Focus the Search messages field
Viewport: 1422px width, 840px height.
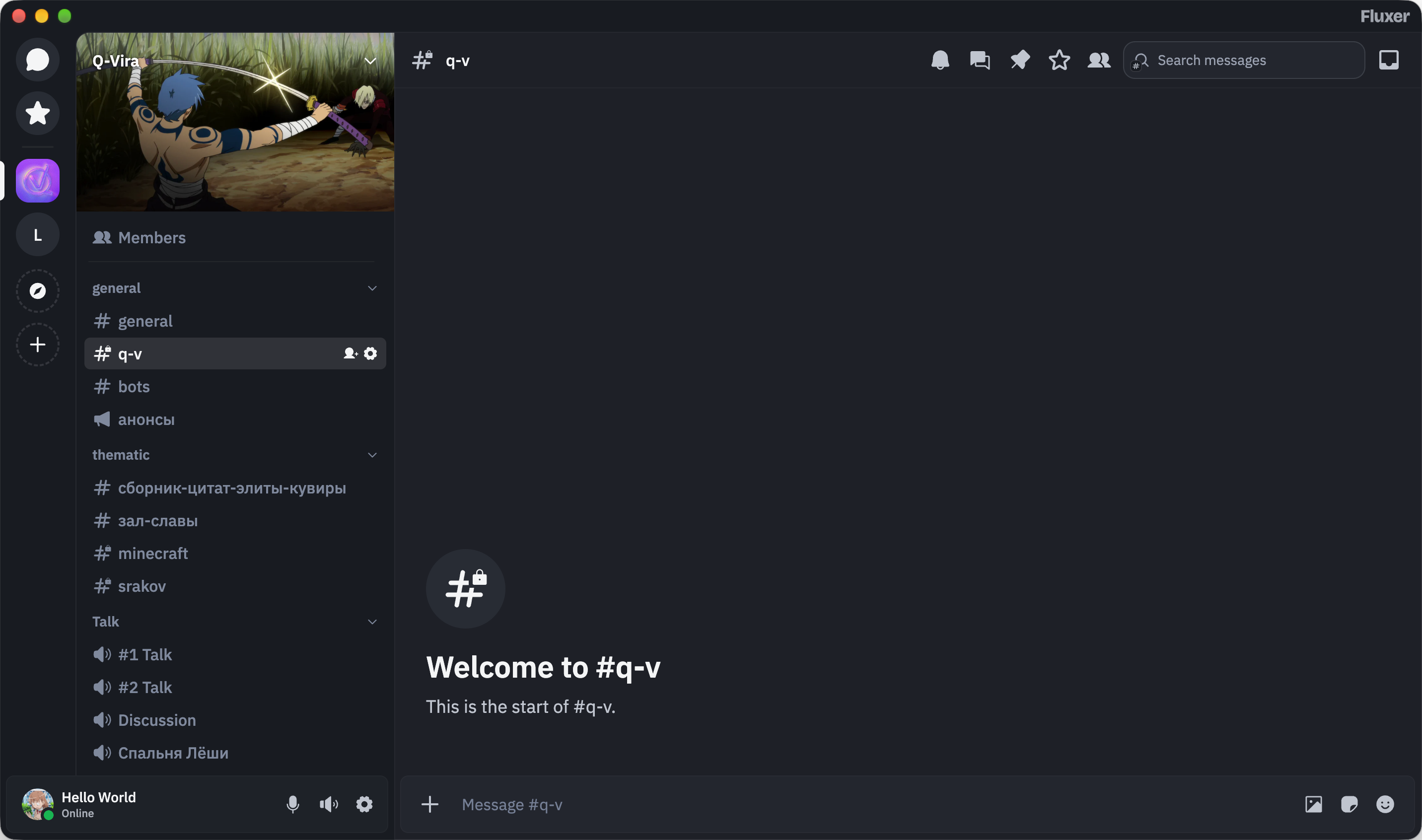tap(1244, 60)
